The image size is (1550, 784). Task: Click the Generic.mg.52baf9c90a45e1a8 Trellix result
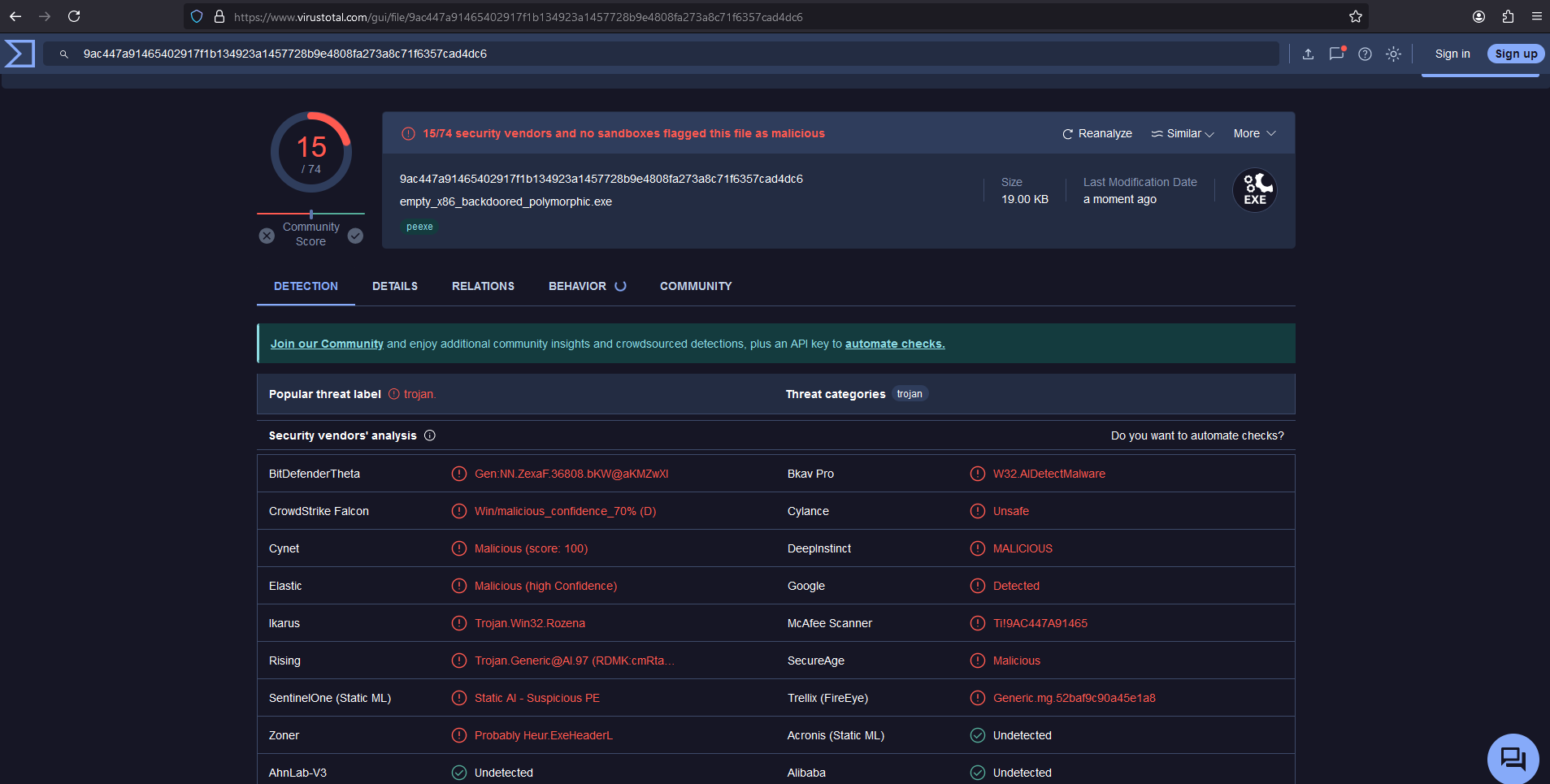coord(1075,698)
